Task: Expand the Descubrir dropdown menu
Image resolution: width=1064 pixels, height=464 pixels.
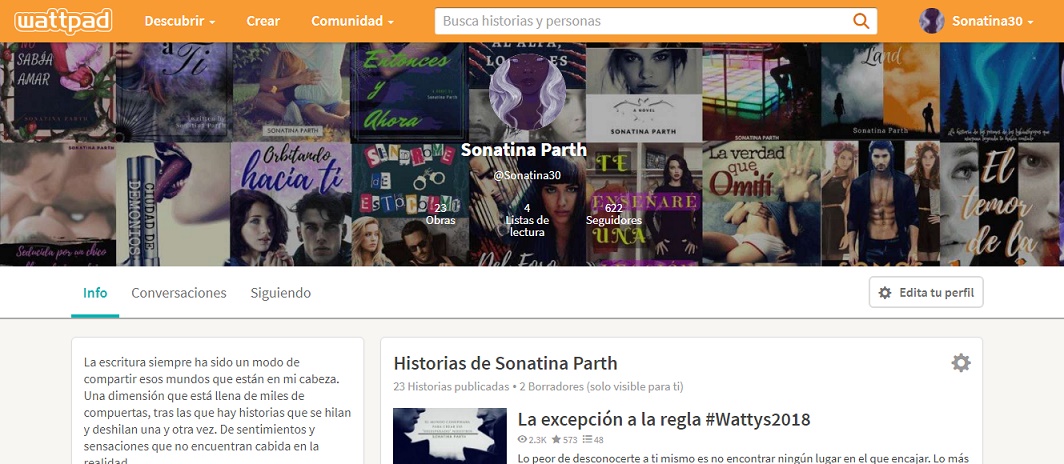Action: click(180, 21)
